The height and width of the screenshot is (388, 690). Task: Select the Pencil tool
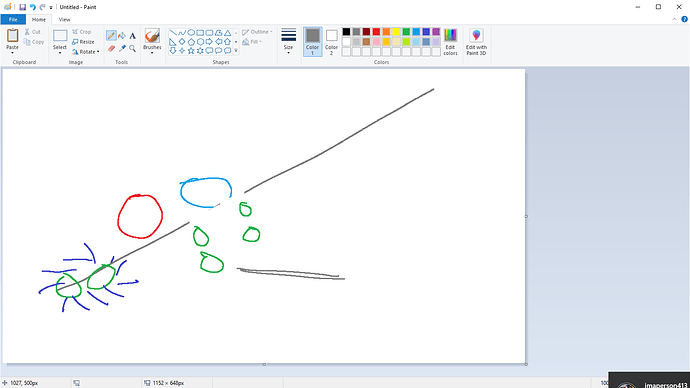111,36
